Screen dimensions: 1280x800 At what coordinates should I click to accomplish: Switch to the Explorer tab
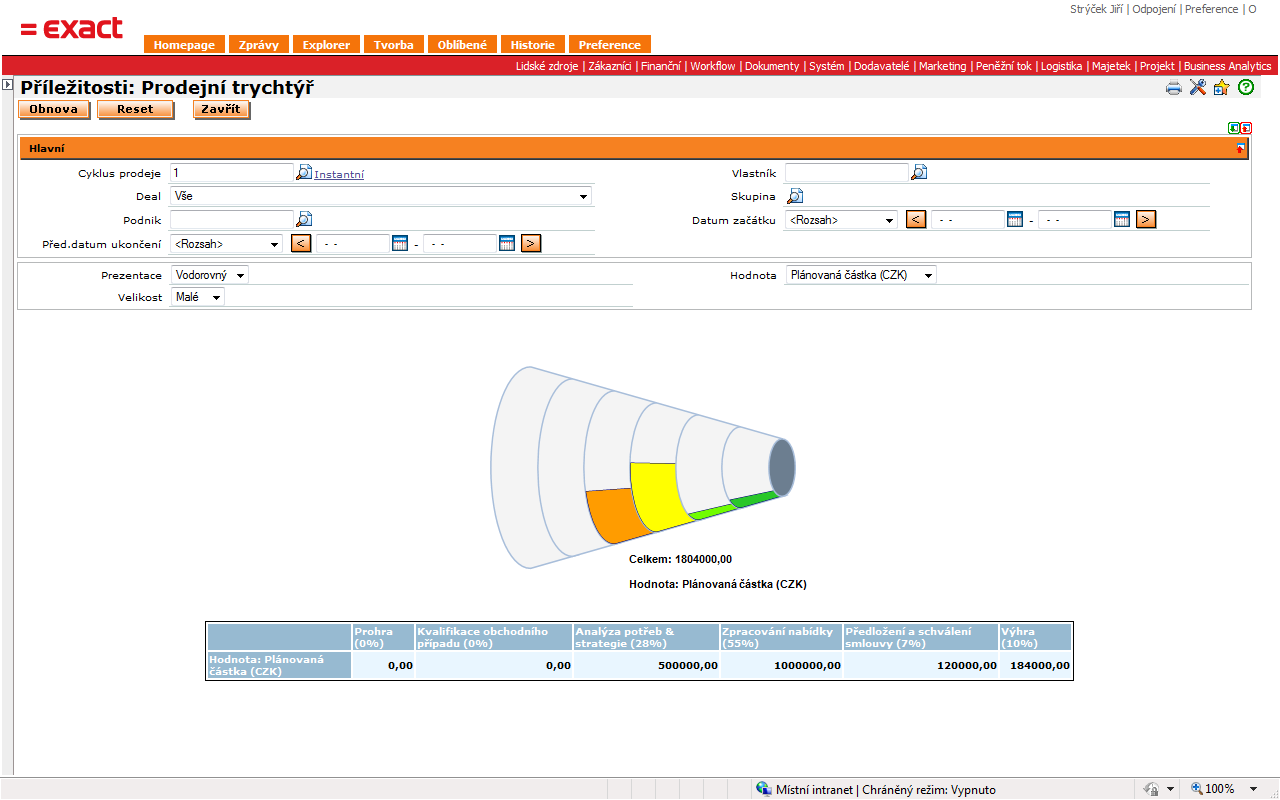(327, 45)
